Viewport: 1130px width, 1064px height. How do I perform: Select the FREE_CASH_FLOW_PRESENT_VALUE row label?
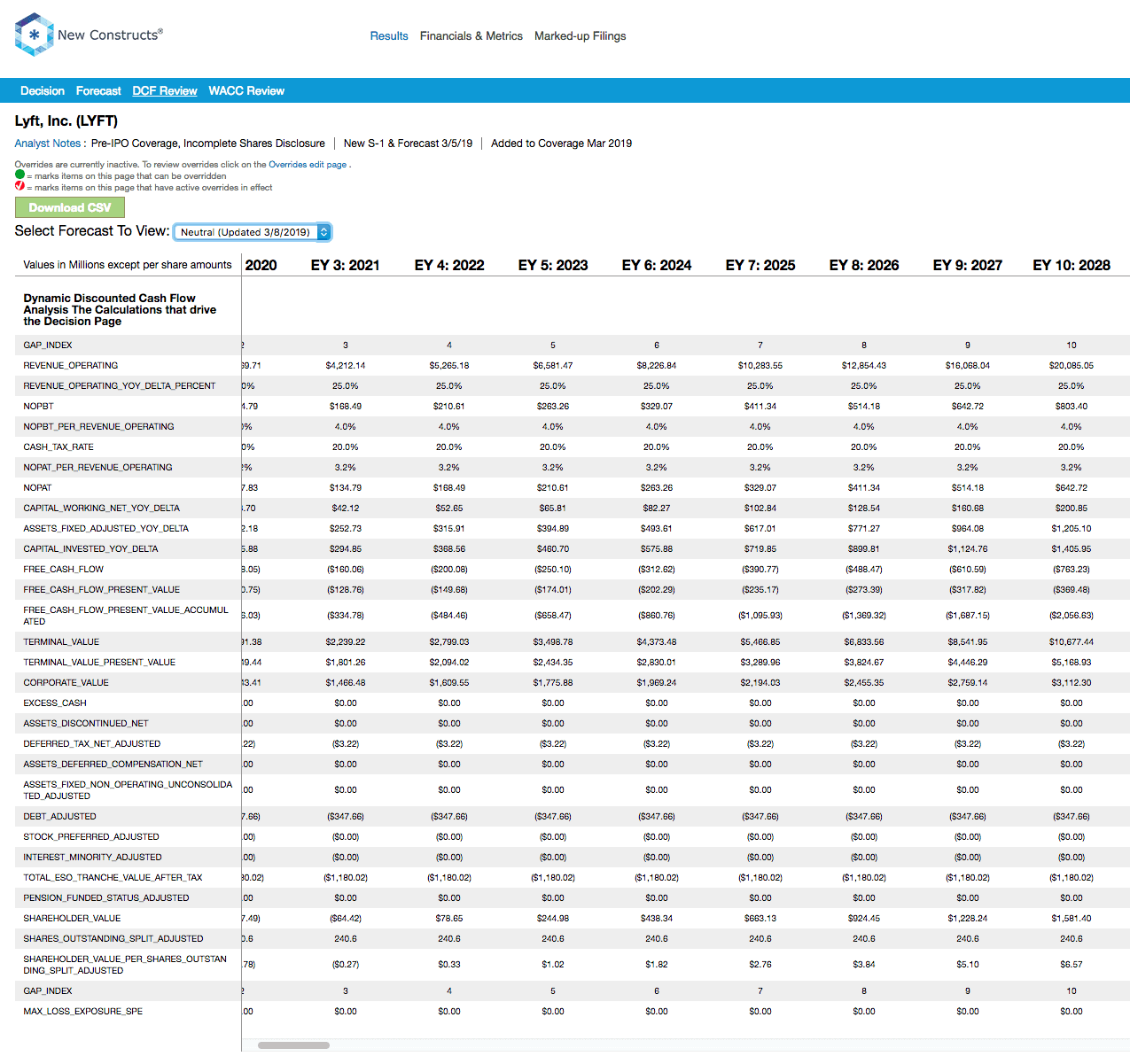click(x=102, y=590)
